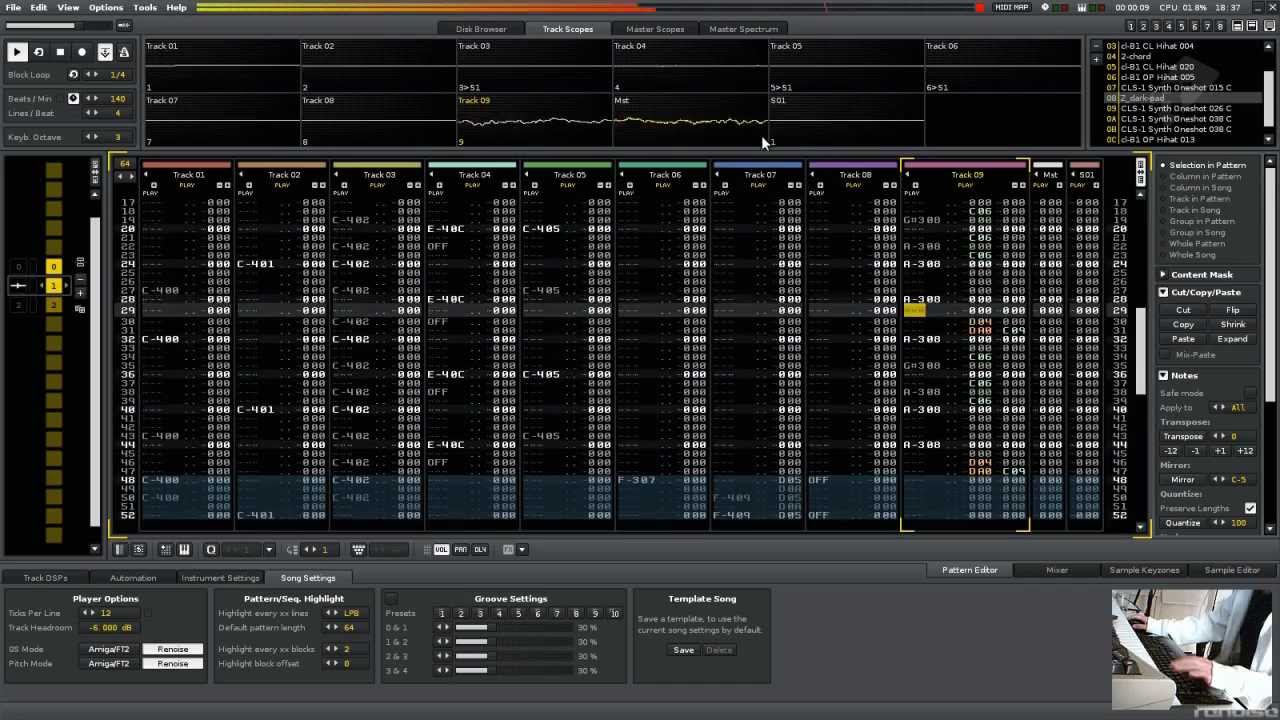Select view preset 5
The height and width of the screenshot is (720, 1280).
click(x=1183, y=27)
